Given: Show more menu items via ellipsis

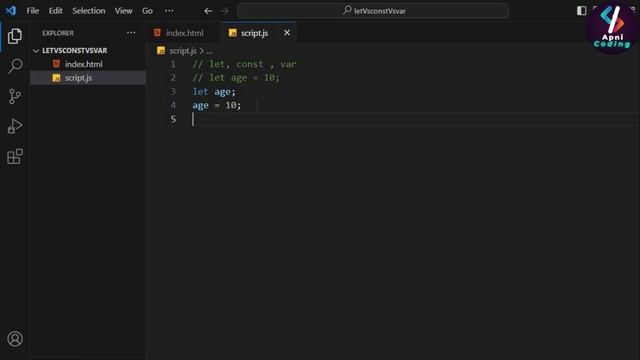Looking at the screenshot, I should pyautogui.click(x=169, y=11).
